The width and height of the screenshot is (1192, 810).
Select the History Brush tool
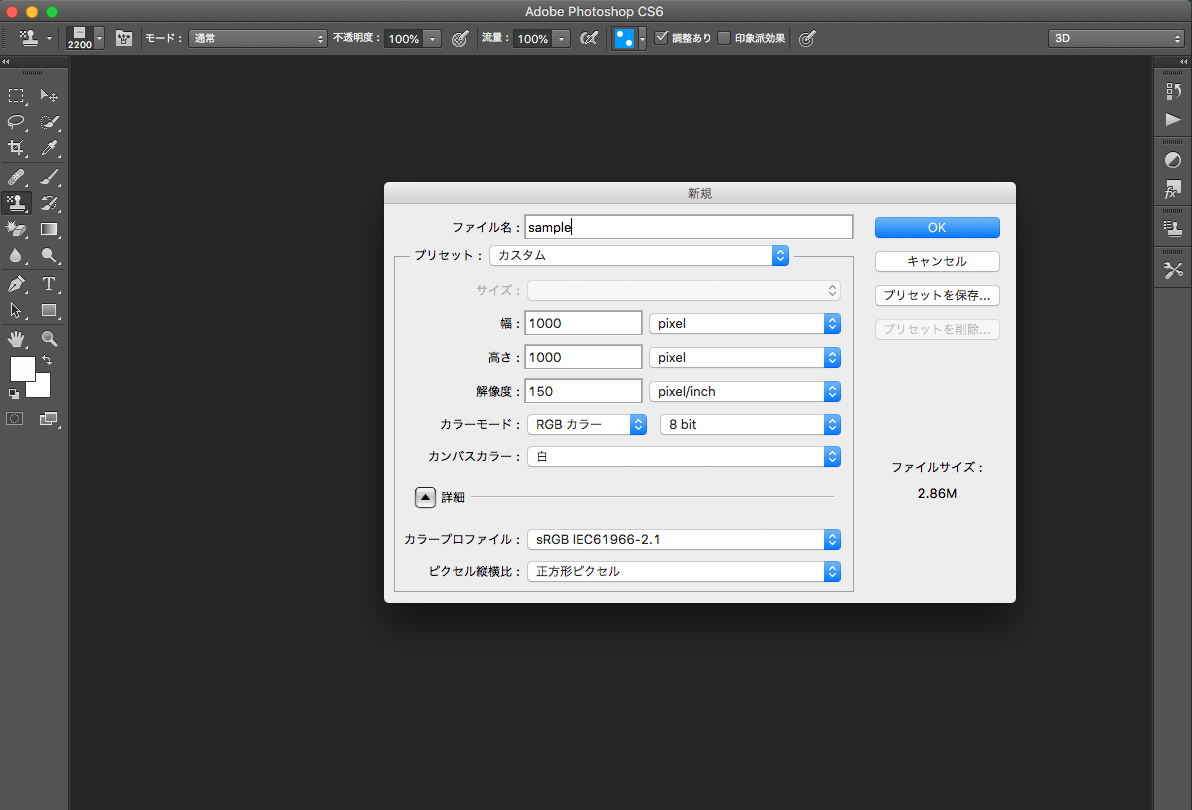49,203
